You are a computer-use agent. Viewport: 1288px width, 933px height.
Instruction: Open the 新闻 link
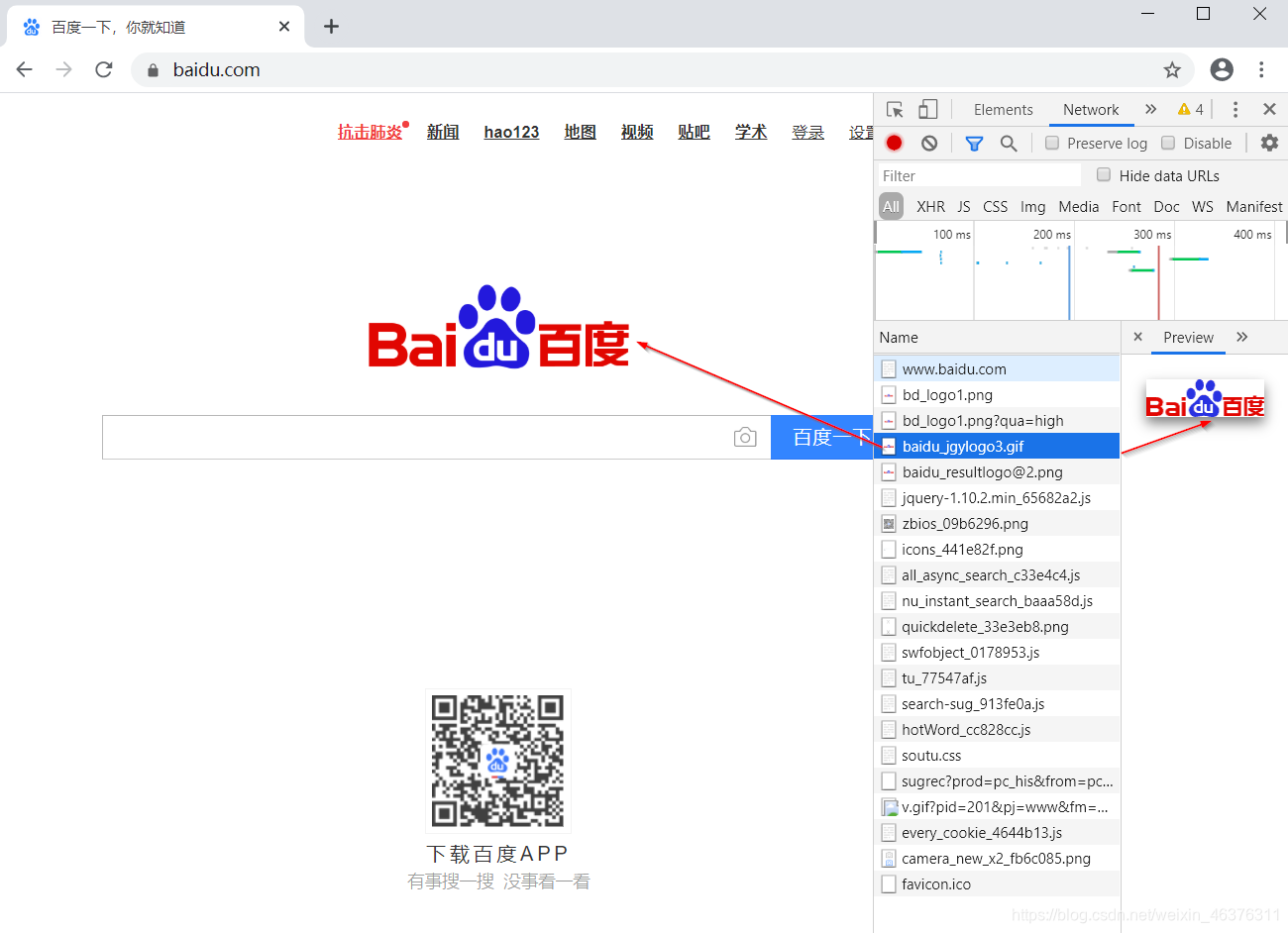443,132
